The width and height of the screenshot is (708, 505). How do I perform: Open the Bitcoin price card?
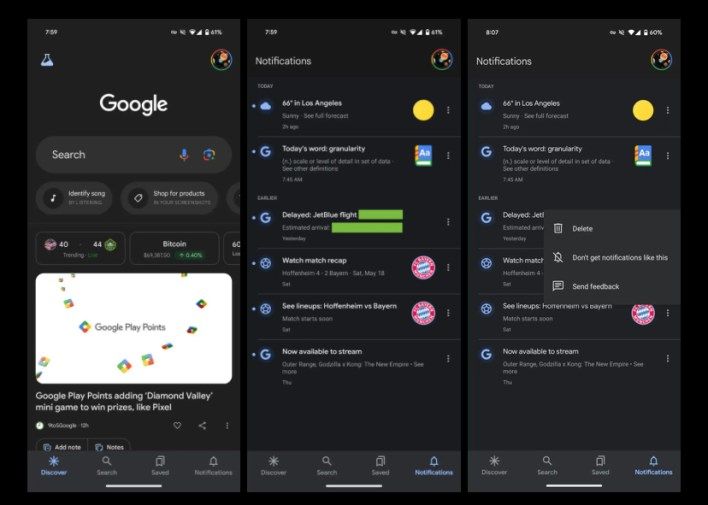pyautogui.click(x=174, y=248)
